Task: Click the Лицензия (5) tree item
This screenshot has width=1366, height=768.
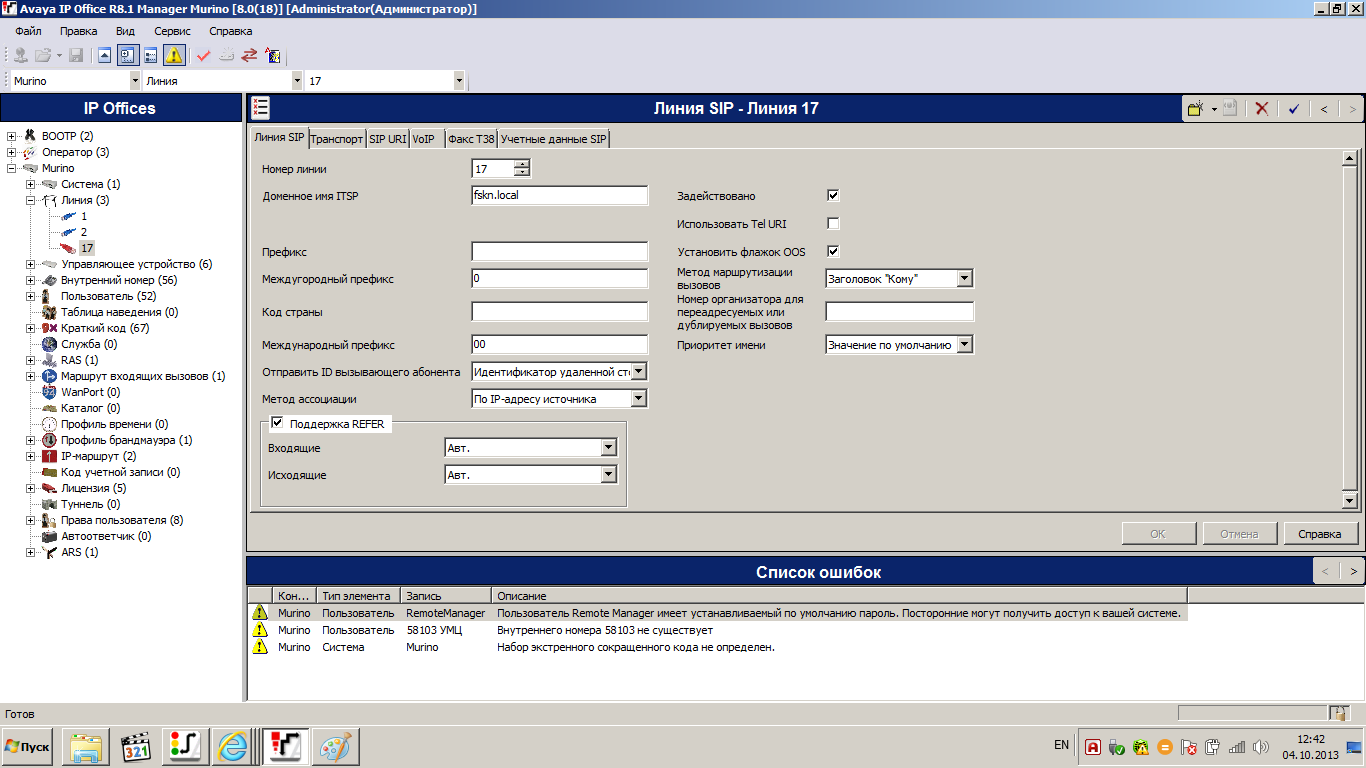Action: [x=93, y=488]
